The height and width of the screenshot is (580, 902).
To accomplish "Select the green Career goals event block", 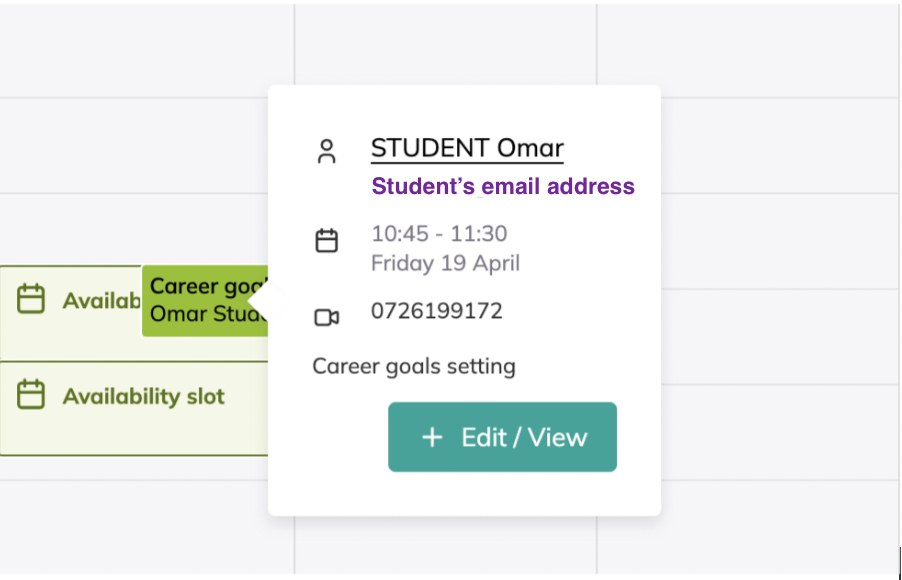I will click(200, 300).
